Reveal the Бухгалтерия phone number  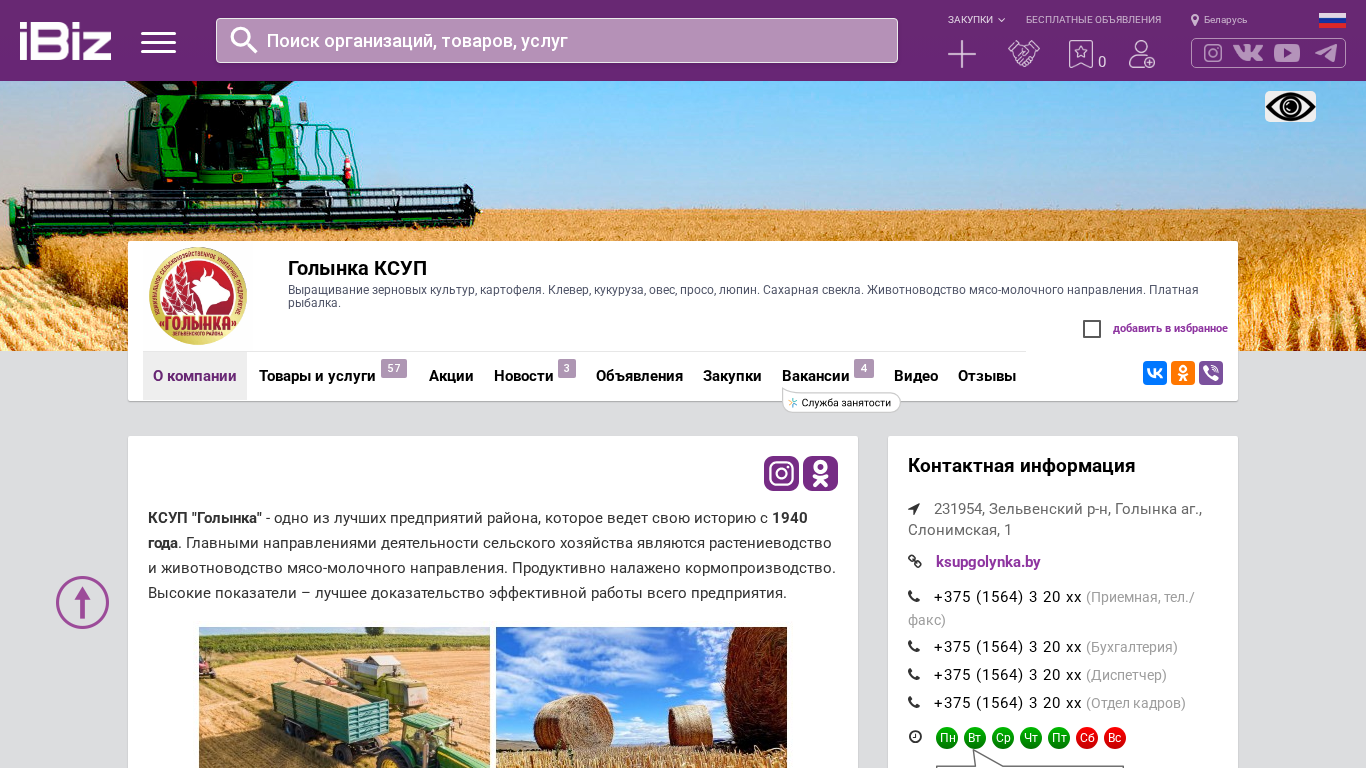coord(1008,647)
